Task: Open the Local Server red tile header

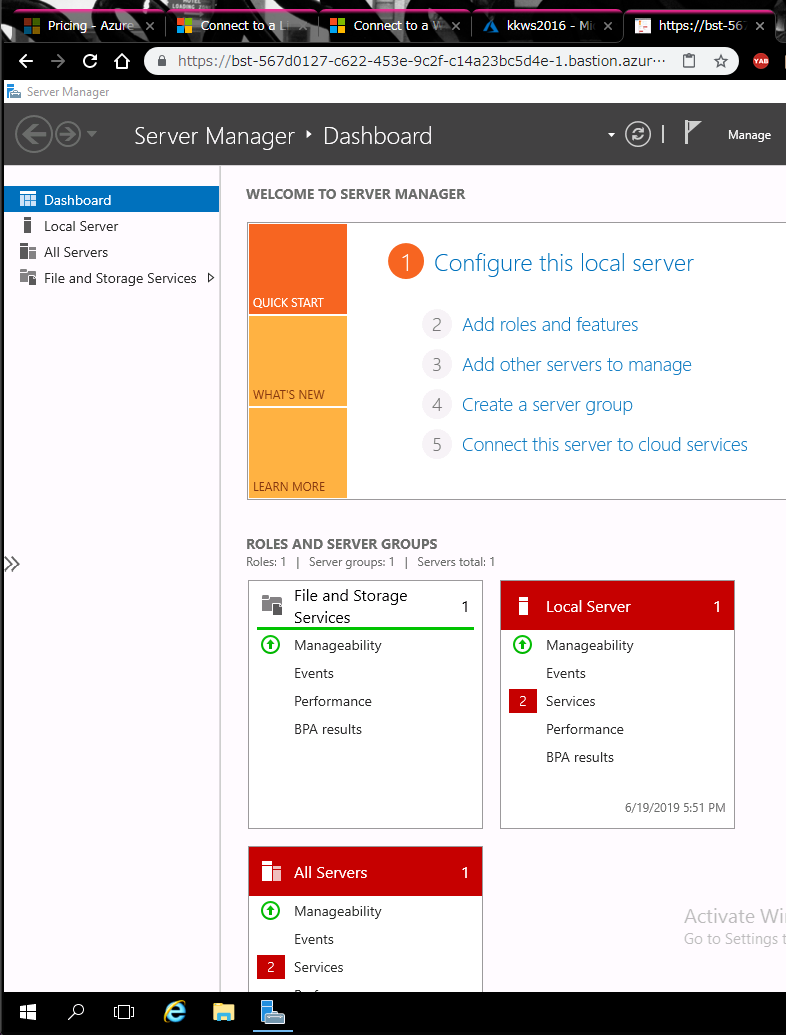Action: click(617, 606)
